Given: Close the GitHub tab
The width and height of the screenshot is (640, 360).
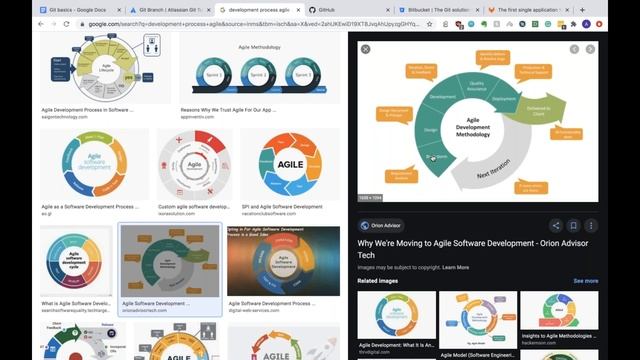Looking at the screenshot, I should [387, 10].
